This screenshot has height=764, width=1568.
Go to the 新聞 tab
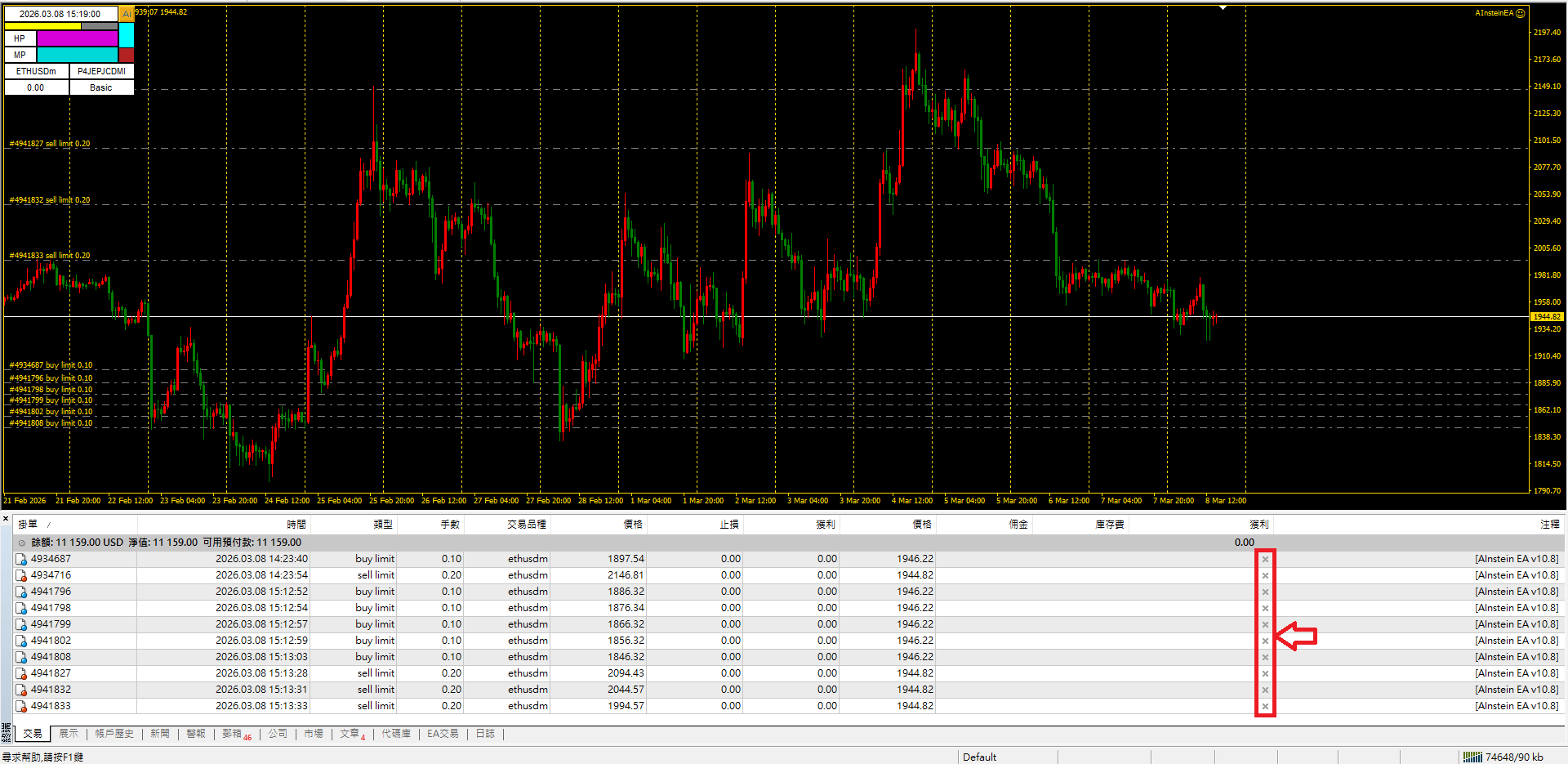[160, 734]
